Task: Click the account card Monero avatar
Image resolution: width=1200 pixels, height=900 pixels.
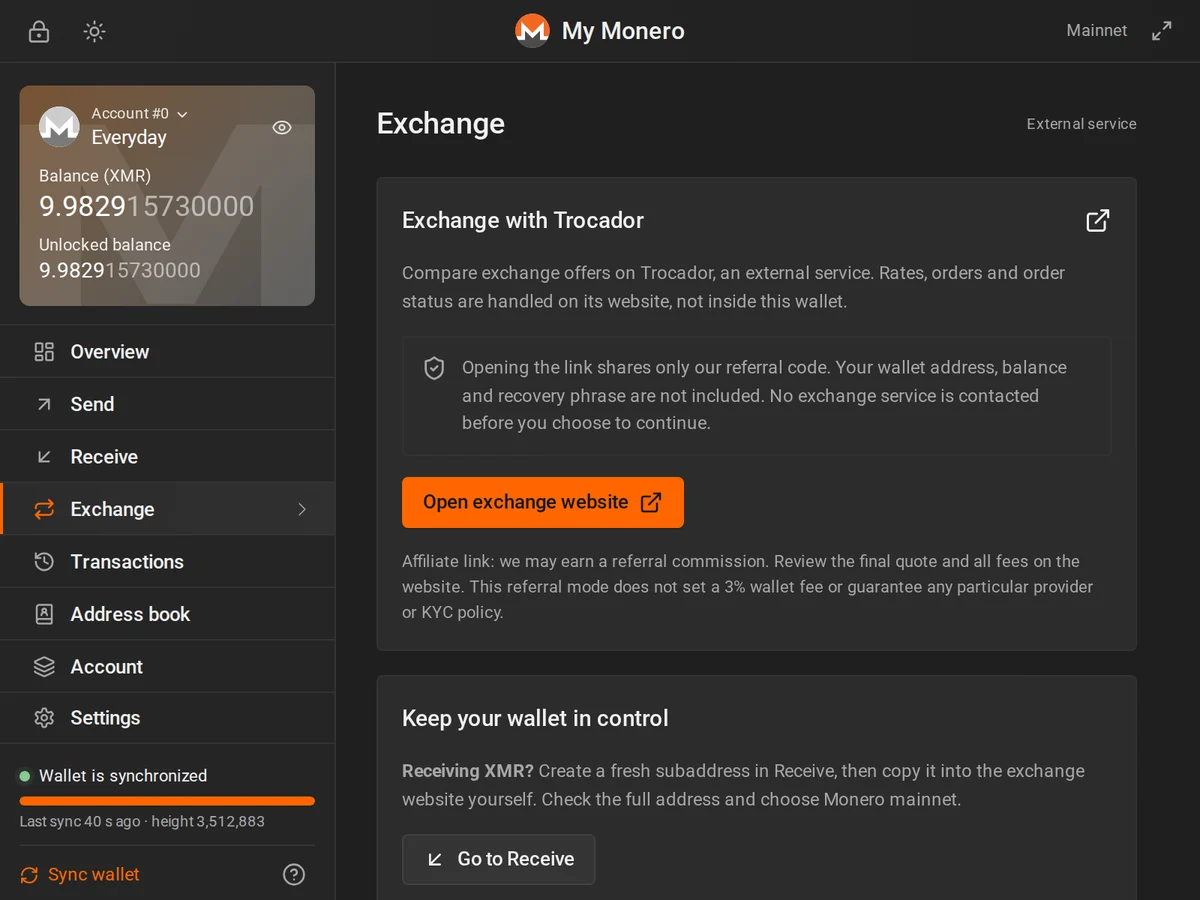Action: [59, 126]
